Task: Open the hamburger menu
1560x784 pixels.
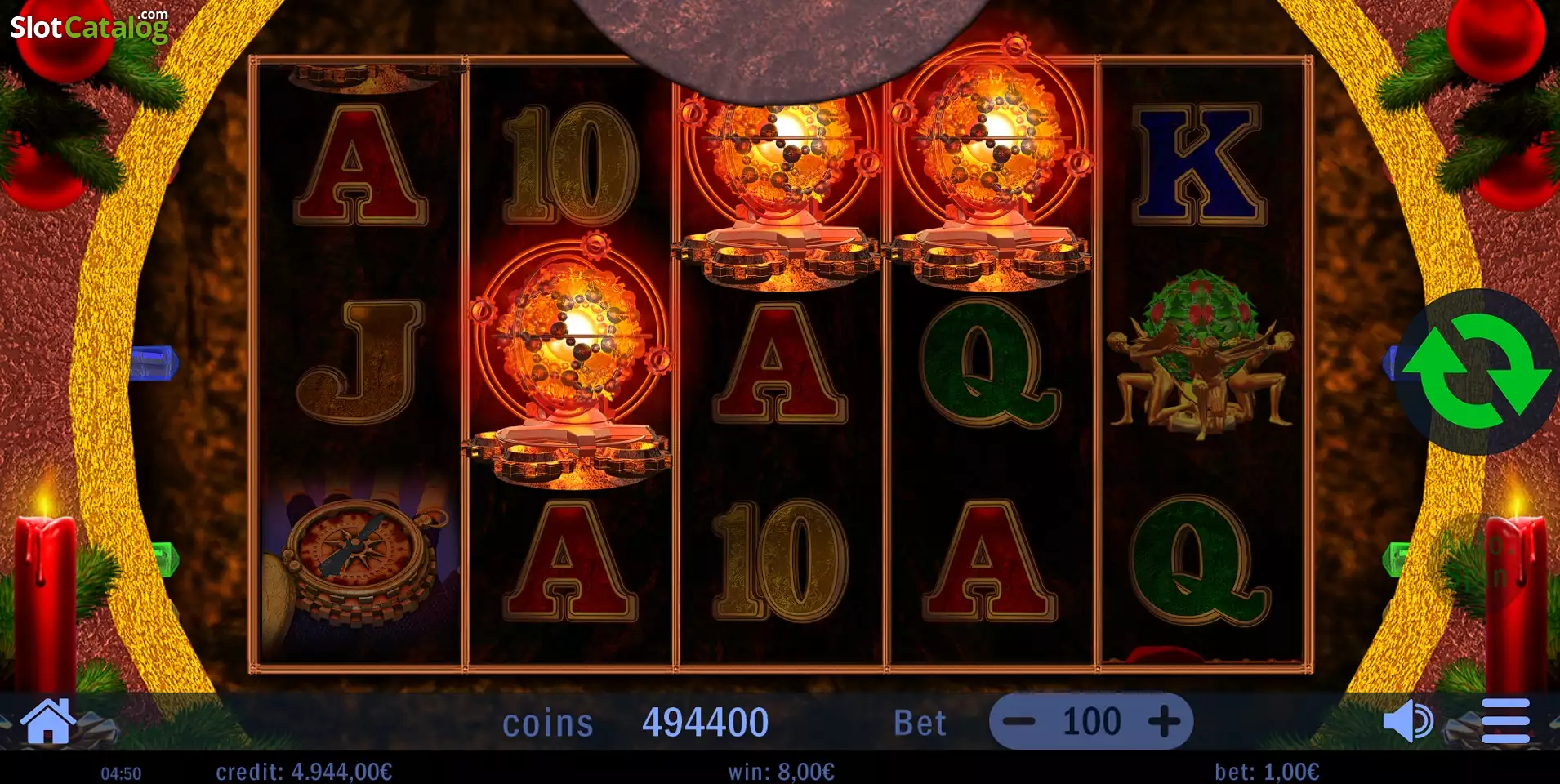Action: 1505,721
